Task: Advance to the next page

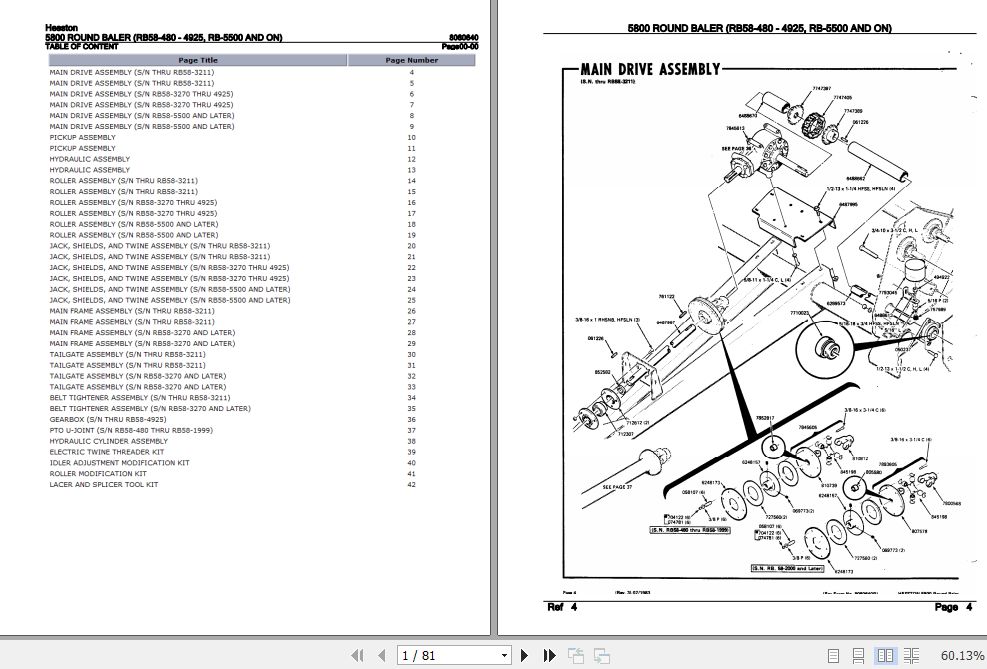Action: [525, 655]
